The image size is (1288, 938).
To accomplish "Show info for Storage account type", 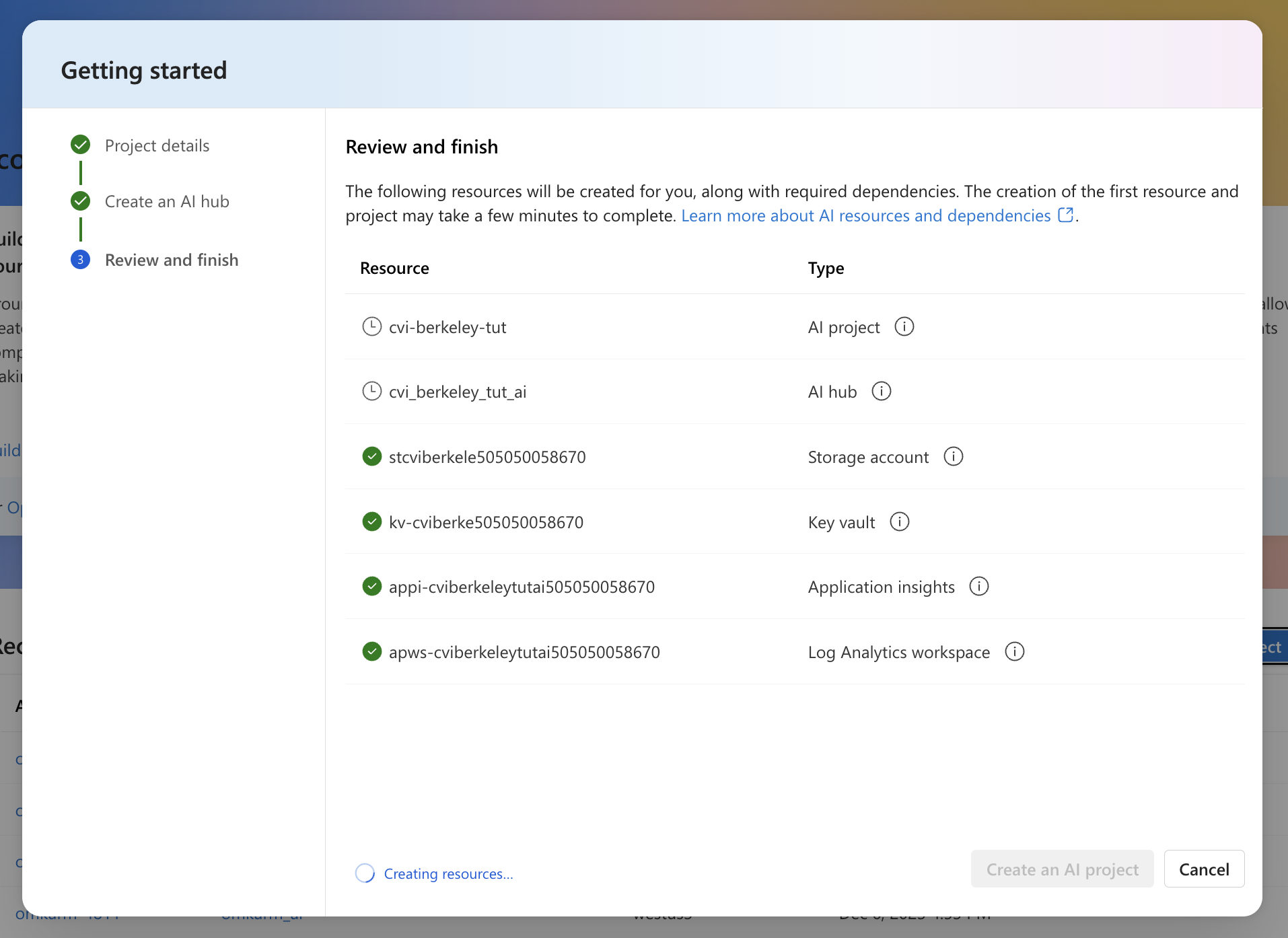I will pyautogui.click(x=953, y=456).
